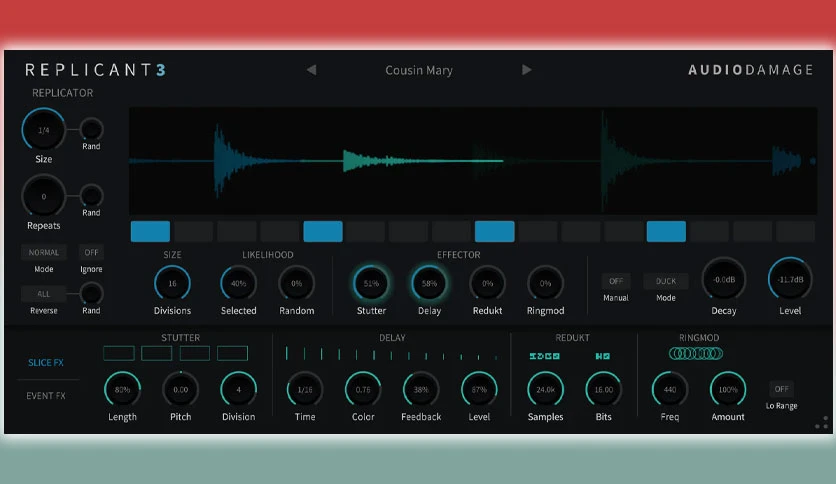Click the Ringmod Amount knob
This screenshot has width=836, height=484.
tap(728, 390)
